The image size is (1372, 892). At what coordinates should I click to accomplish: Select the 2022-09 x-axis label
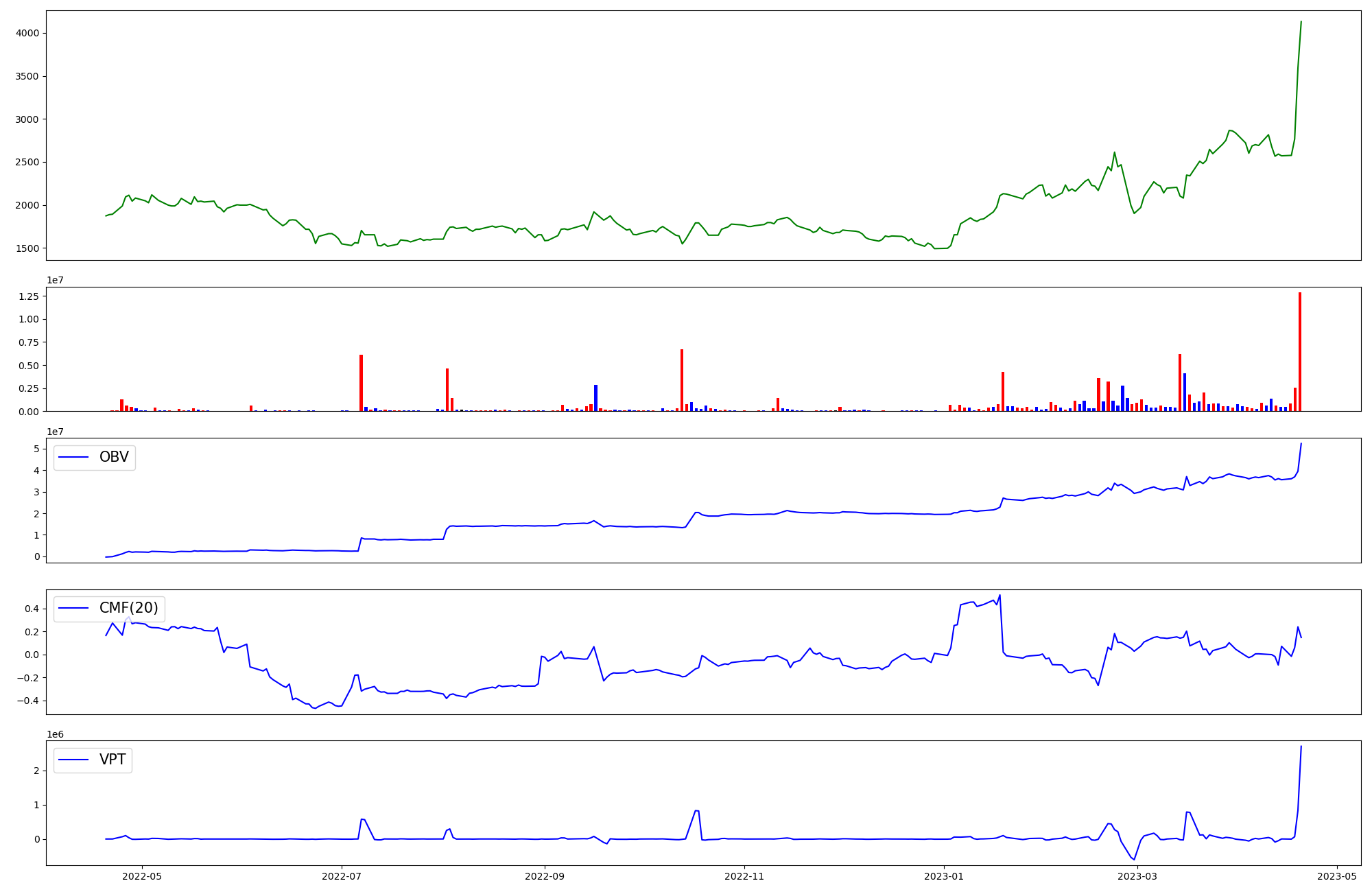545,876
